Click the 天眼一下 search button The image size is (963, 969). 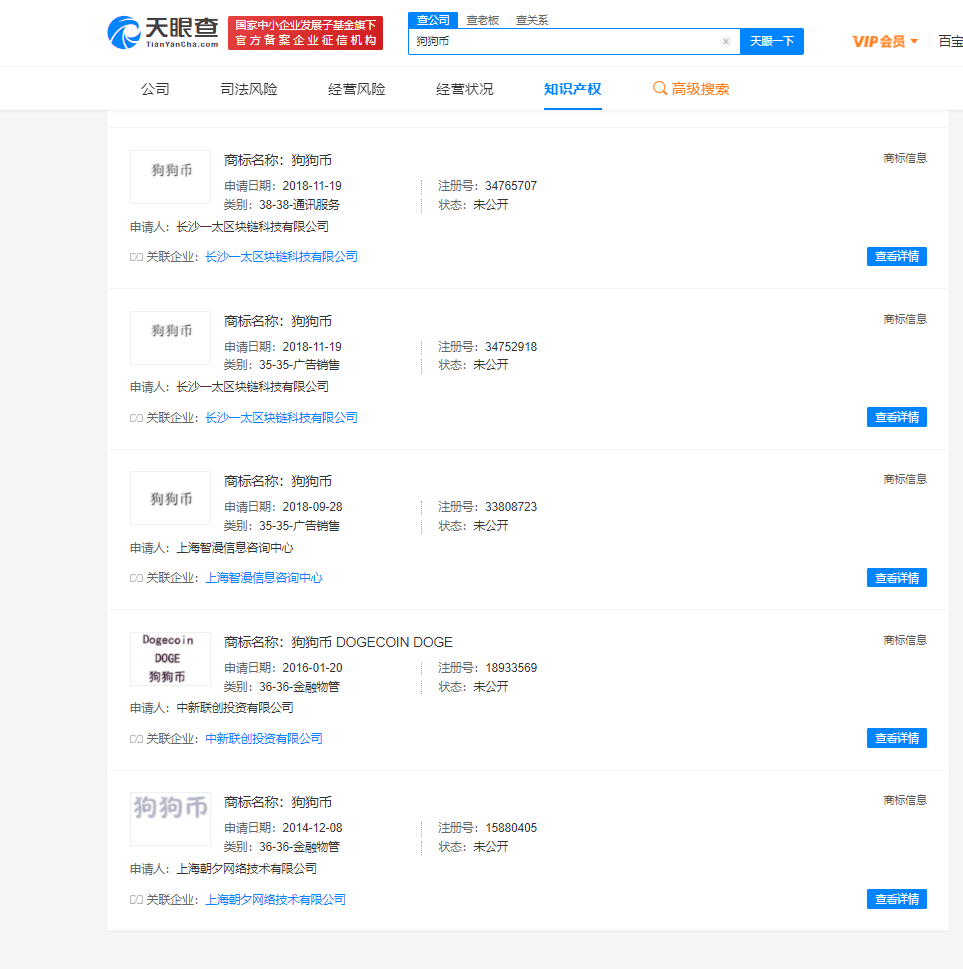(x=771, y=41)
